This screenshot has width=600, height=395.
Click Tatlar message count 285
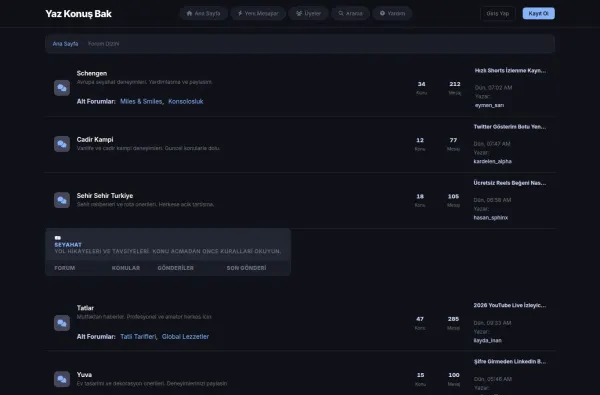[453, 319]
